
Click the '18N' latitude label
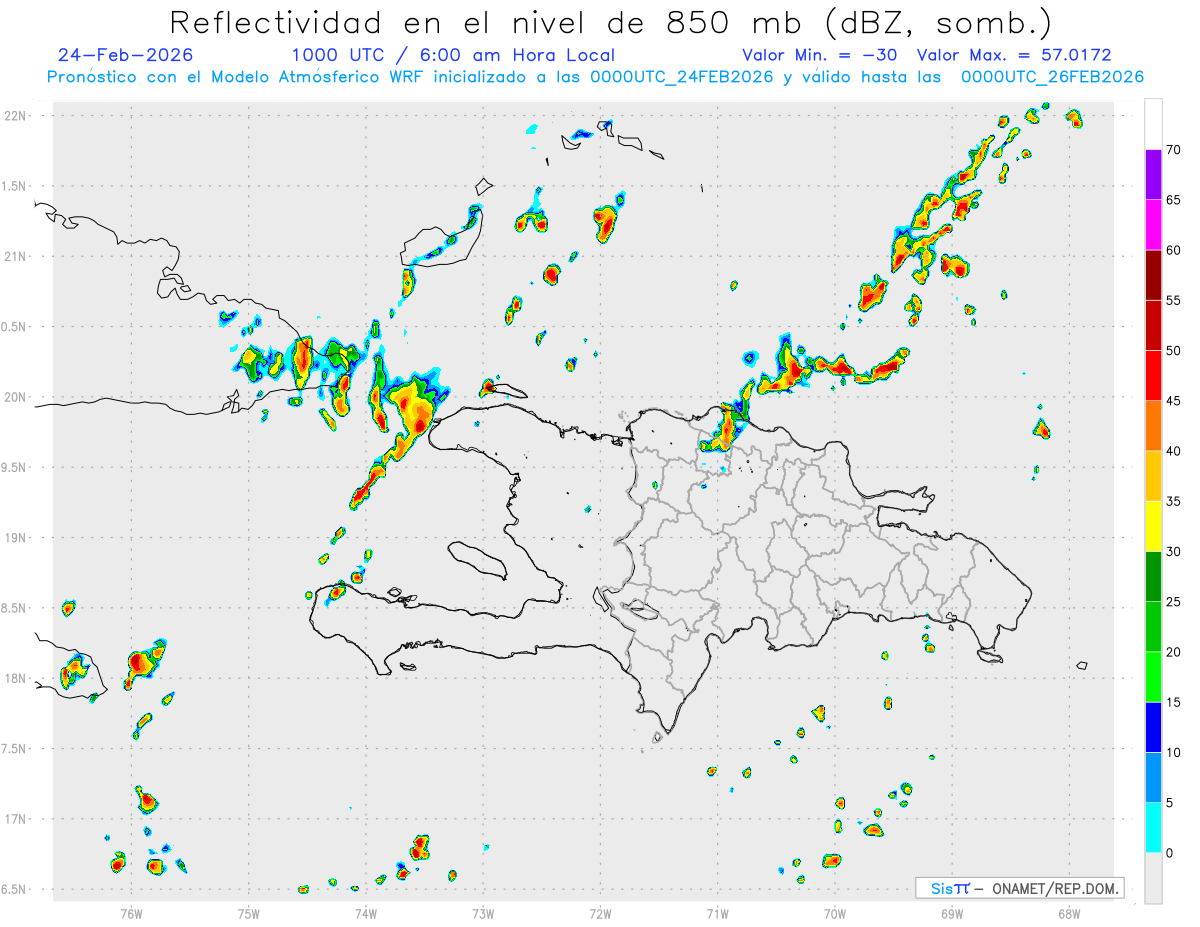pyautogui.click(x=15, y=679)
